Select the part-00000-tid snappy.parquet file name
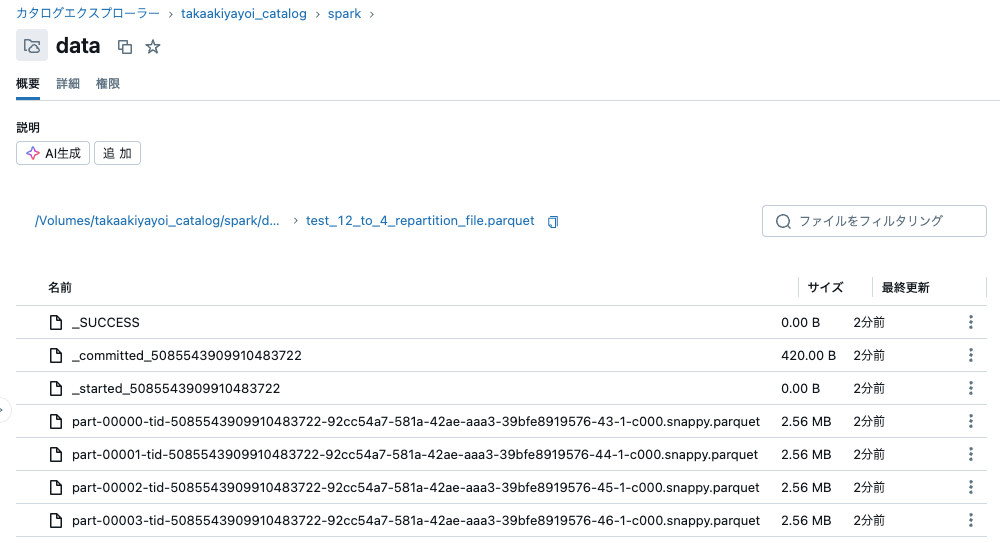 [x=416, y=422]
